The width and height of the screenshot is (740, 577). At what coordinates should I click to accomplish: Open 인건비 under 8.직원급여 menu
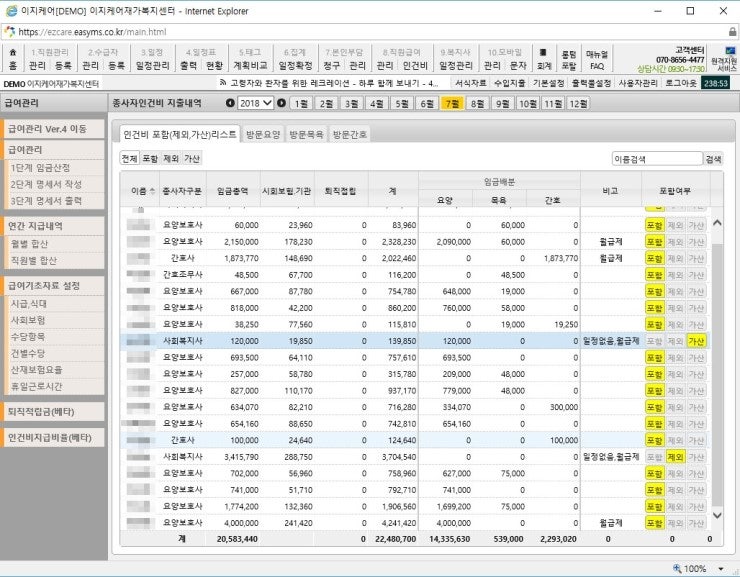[x=415, y=66]
